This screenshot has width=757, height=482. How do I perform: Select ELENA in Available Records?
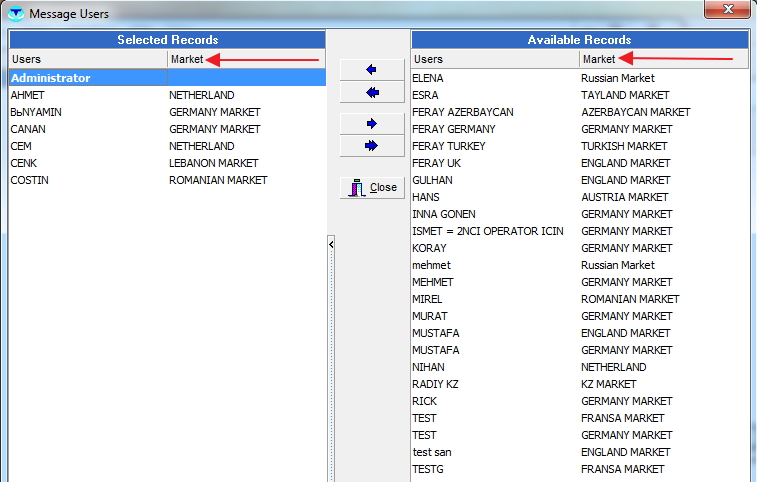pos(428,78)
